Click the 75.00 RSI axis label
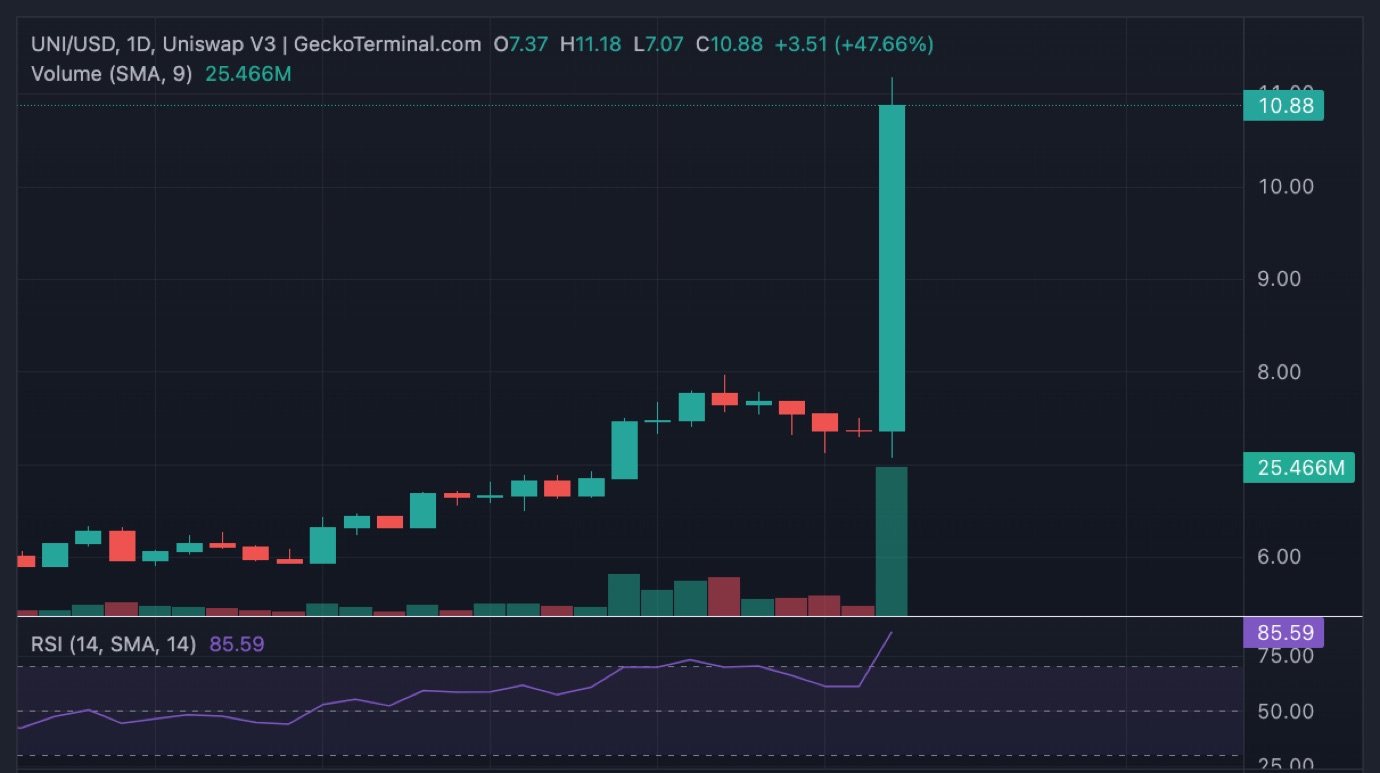 pyautogui.click(x=1285, y=656)
